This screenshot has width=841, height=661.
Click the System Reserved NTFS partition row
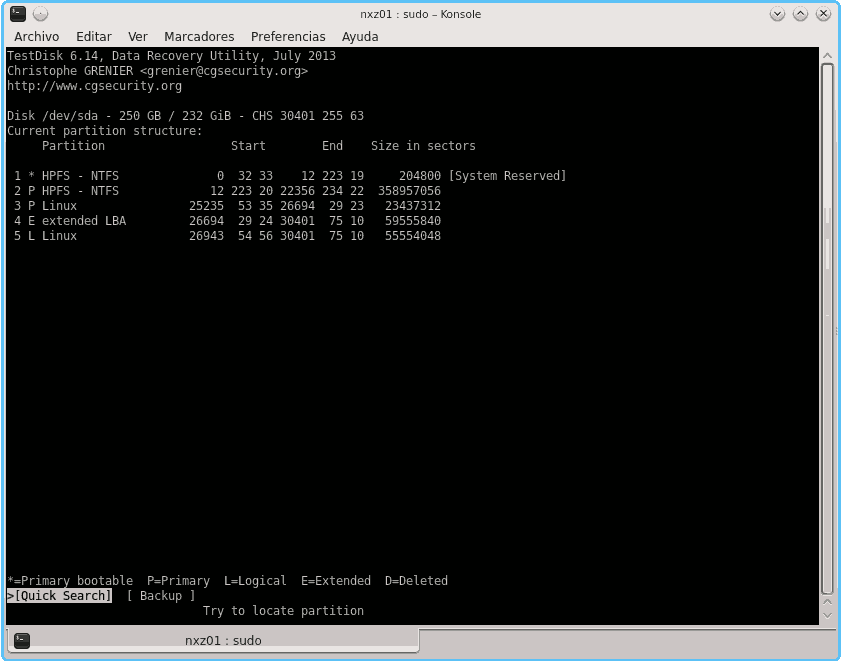[290, 176]
